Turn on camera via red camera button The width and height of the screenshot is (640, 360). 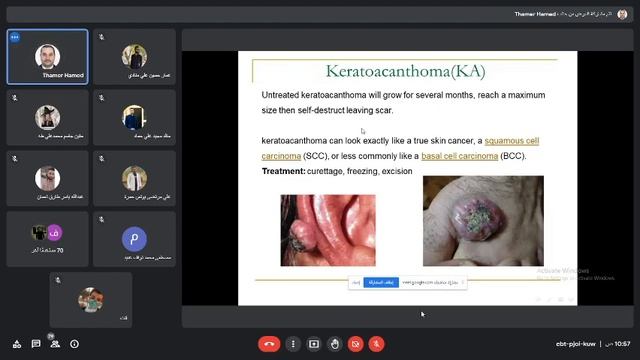point(356,344)
